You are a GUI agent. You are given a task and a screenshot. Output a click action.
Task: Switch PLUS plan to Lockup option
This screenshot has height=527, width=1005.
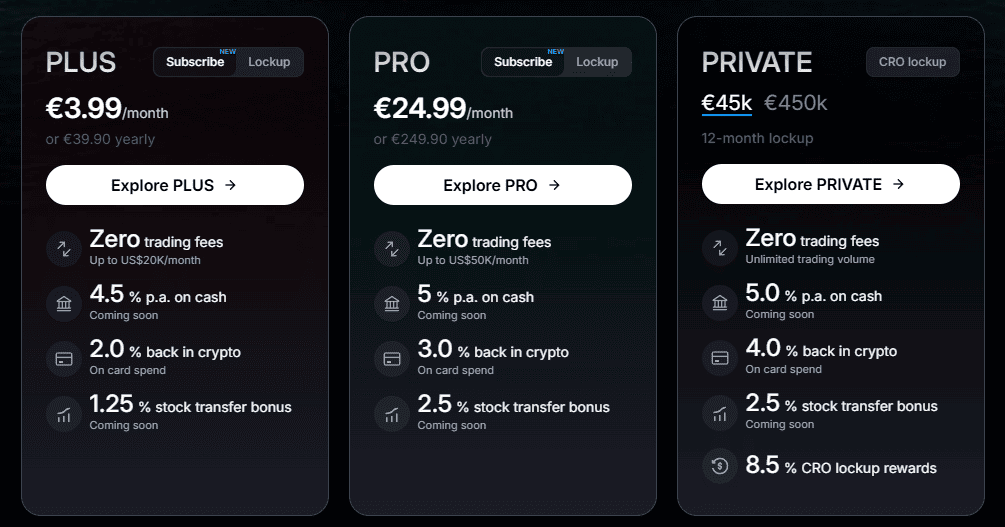tap(269, 62)
